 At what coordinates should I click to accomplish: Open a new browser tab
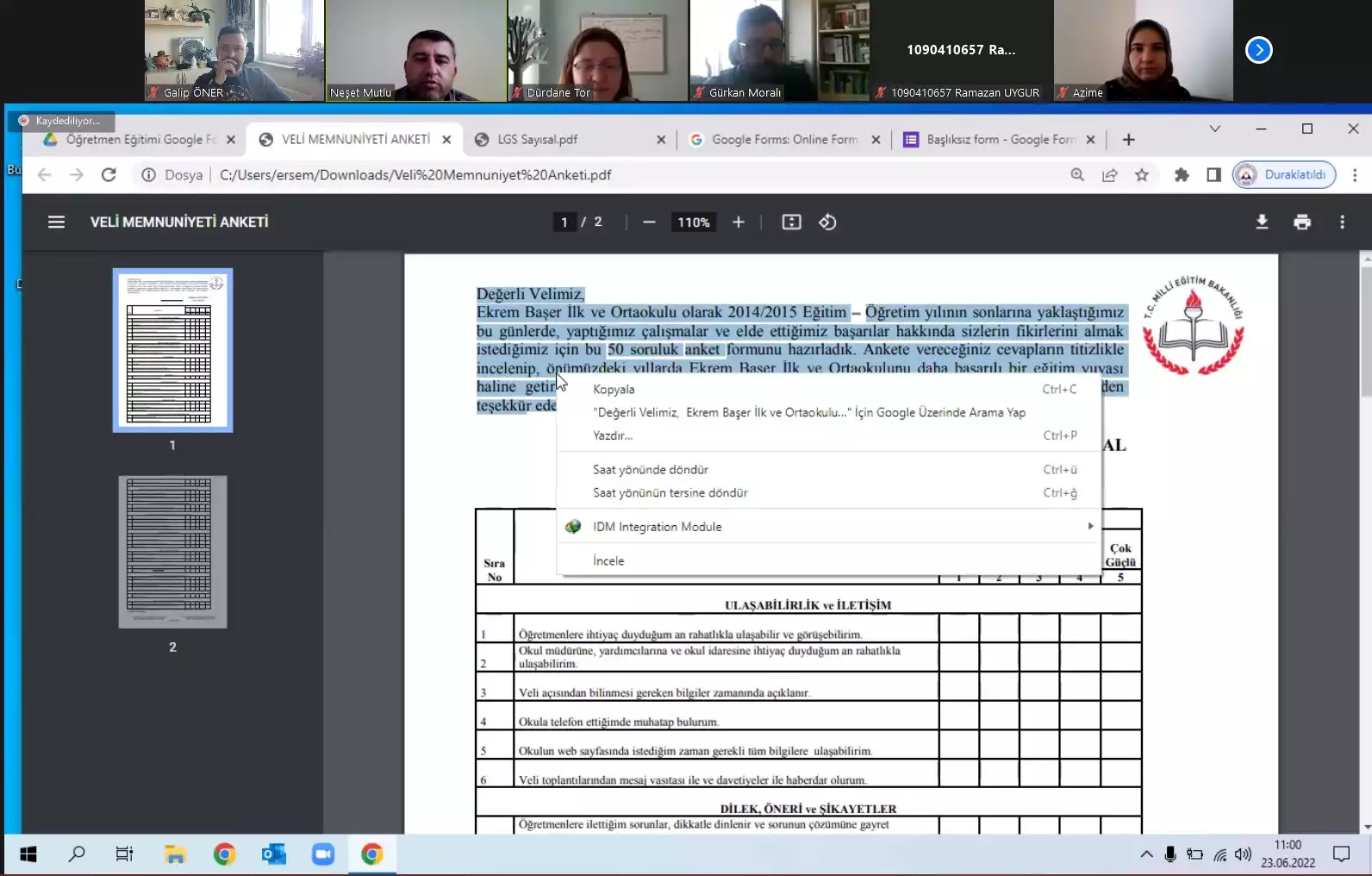click(1129, 140)
